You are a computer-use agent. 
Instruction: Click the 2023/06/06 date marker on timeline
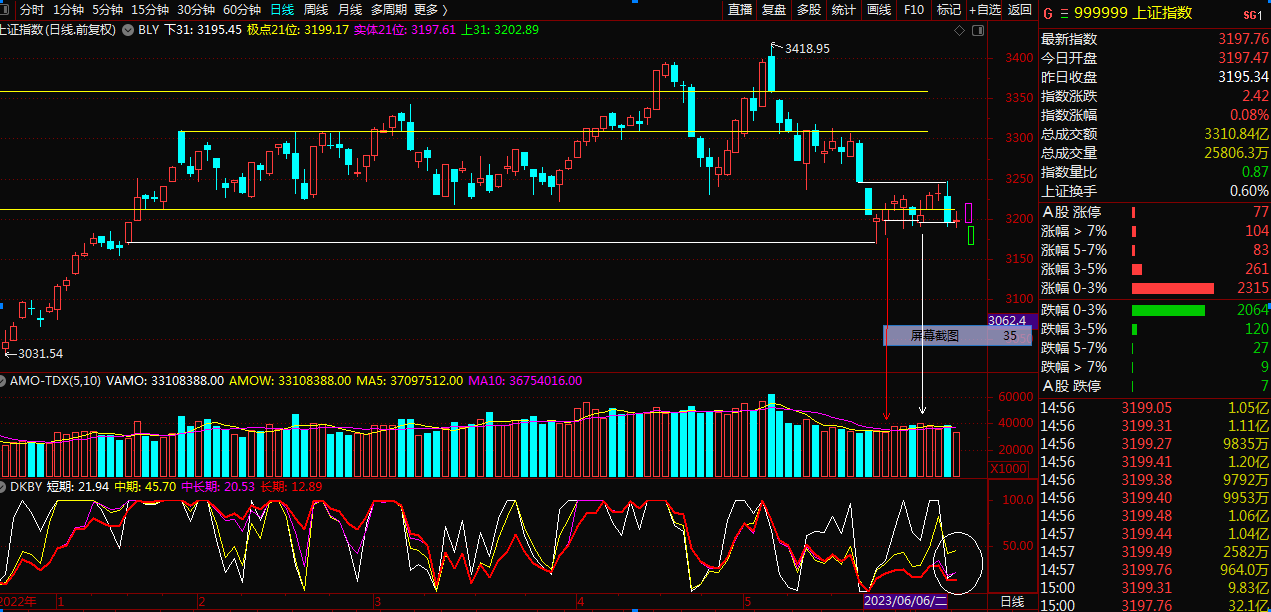click(x=904, y=602)
